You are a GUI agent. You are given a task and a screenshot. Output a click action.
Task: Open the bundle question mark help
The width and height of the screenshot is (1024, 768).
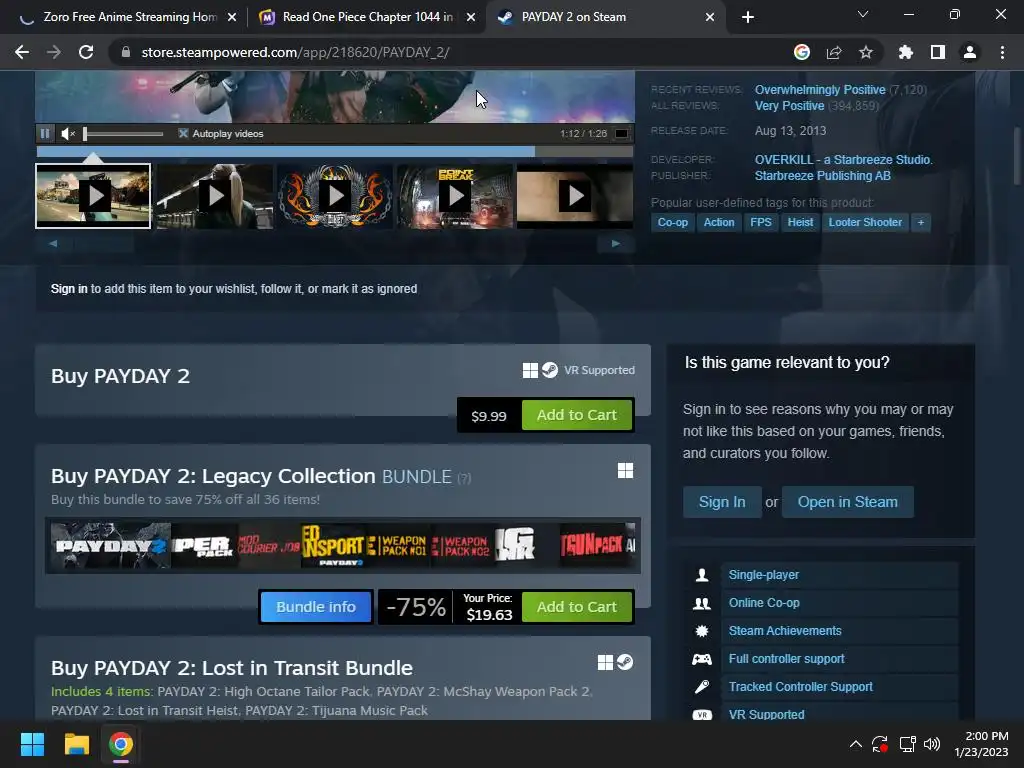[x=464, y=478]
